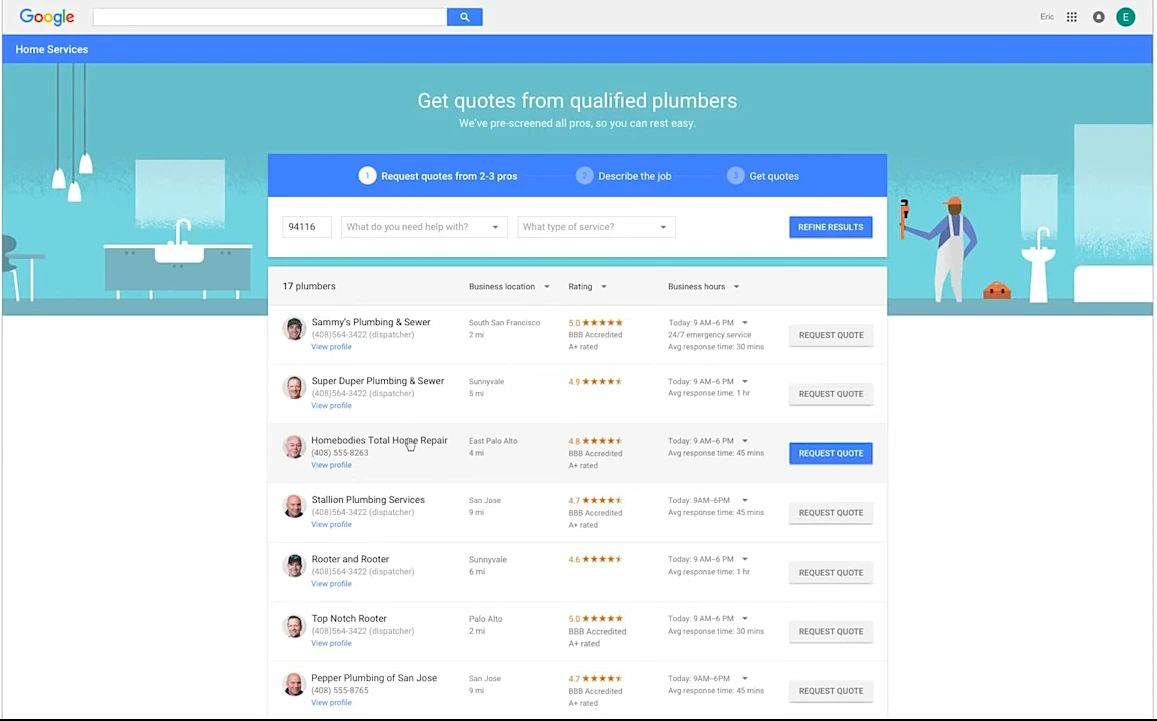The image size is (1157, 721).
Task: Click Sammy's Plumbing & Sewer profile photo
Action: [294, 328]
